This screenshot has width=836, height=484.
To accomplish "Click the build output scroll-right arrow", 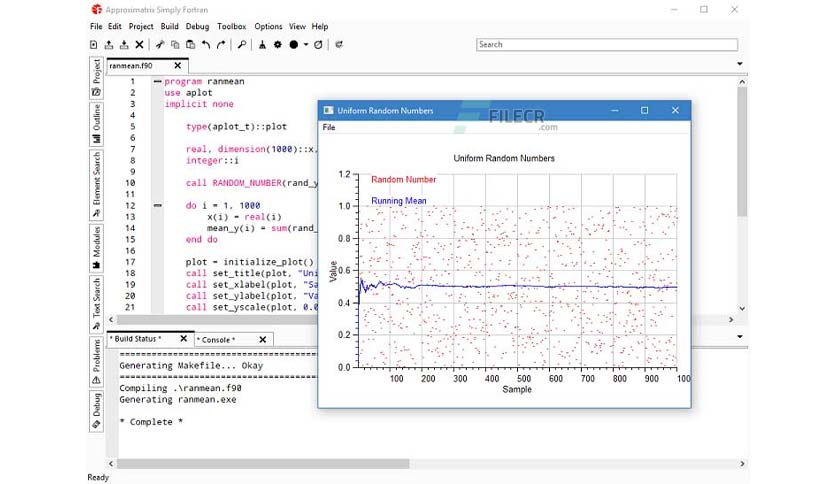I will point(742,464).
